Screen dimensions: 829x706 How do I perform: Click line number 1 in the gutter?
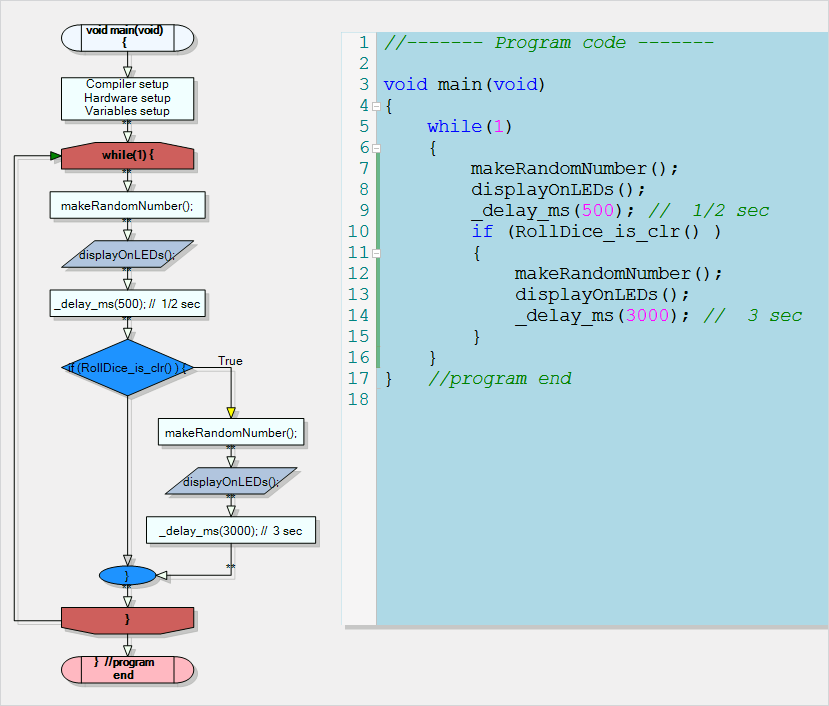pos(362,43)
